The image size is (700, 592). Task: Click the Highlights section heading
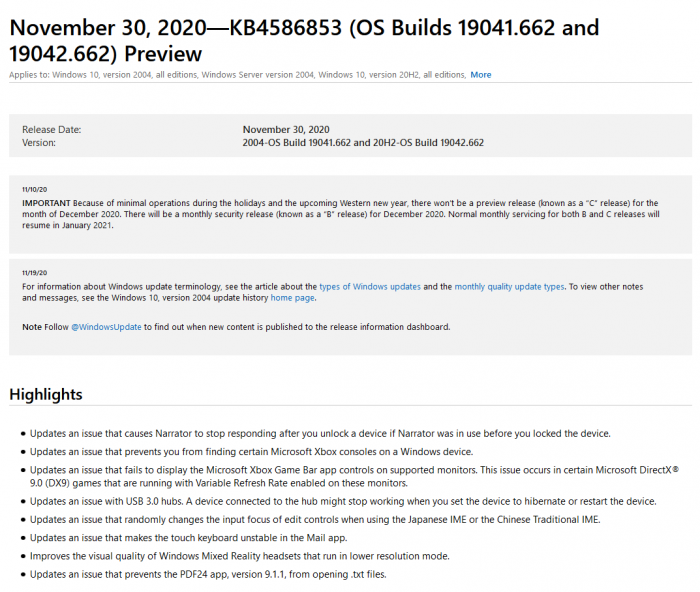point(46,394)
